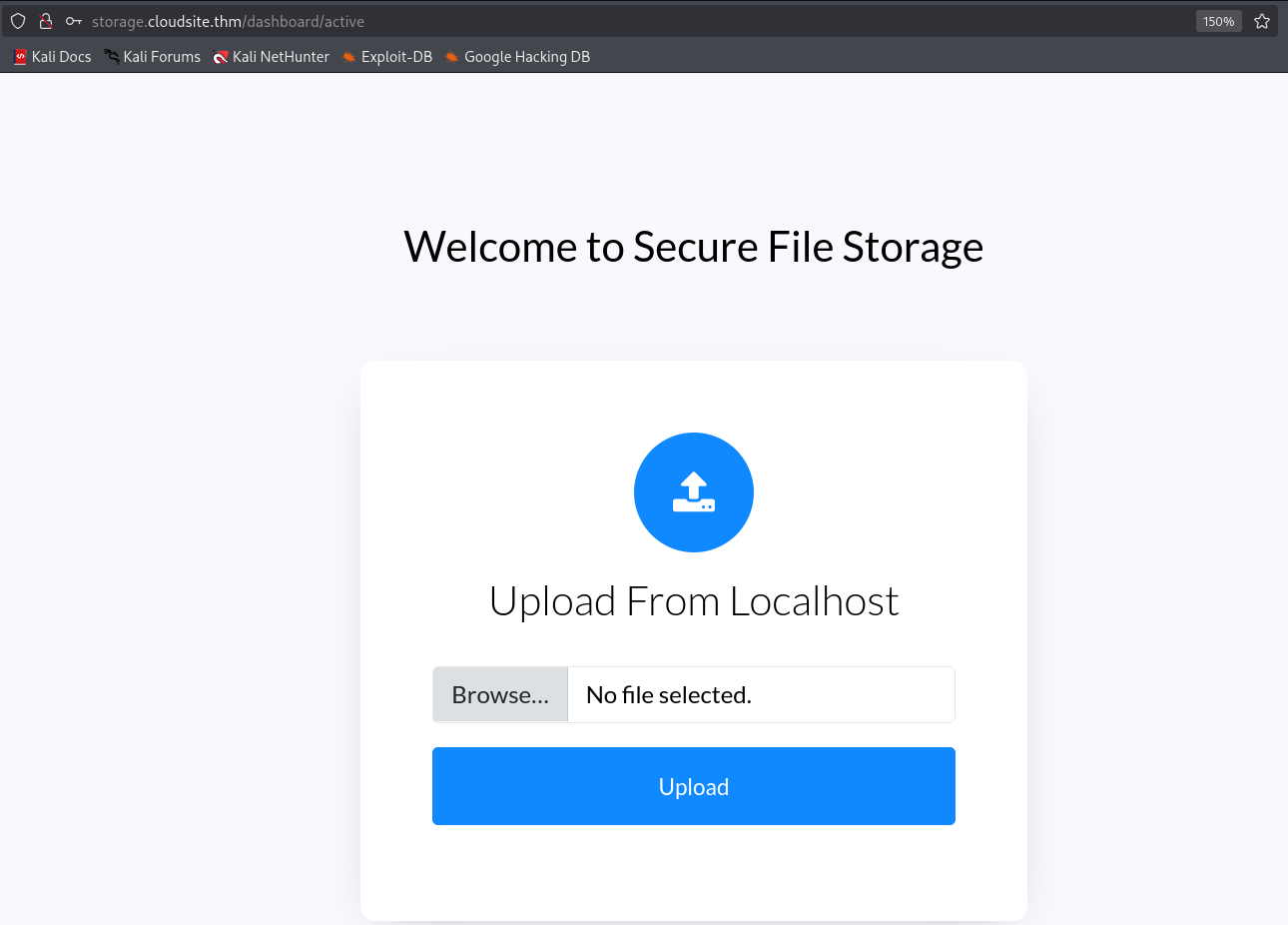This screenshot has width=1288, height=925.
Task: Open the Google Hacking DB bookmark
Action: [x=451, y=56]
